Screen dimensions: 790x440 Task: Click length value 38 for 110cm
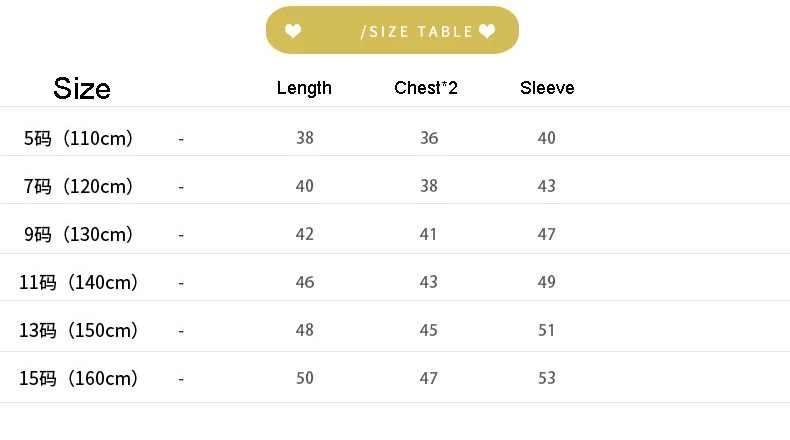click(305, 138)
